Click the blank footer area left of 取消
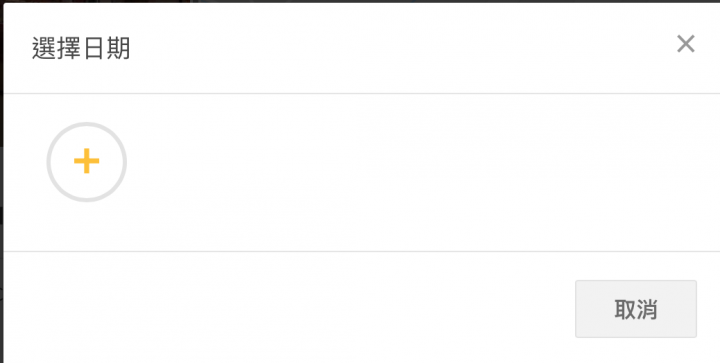The width and height of the screenshot is (720, 363). pos(289,307)
